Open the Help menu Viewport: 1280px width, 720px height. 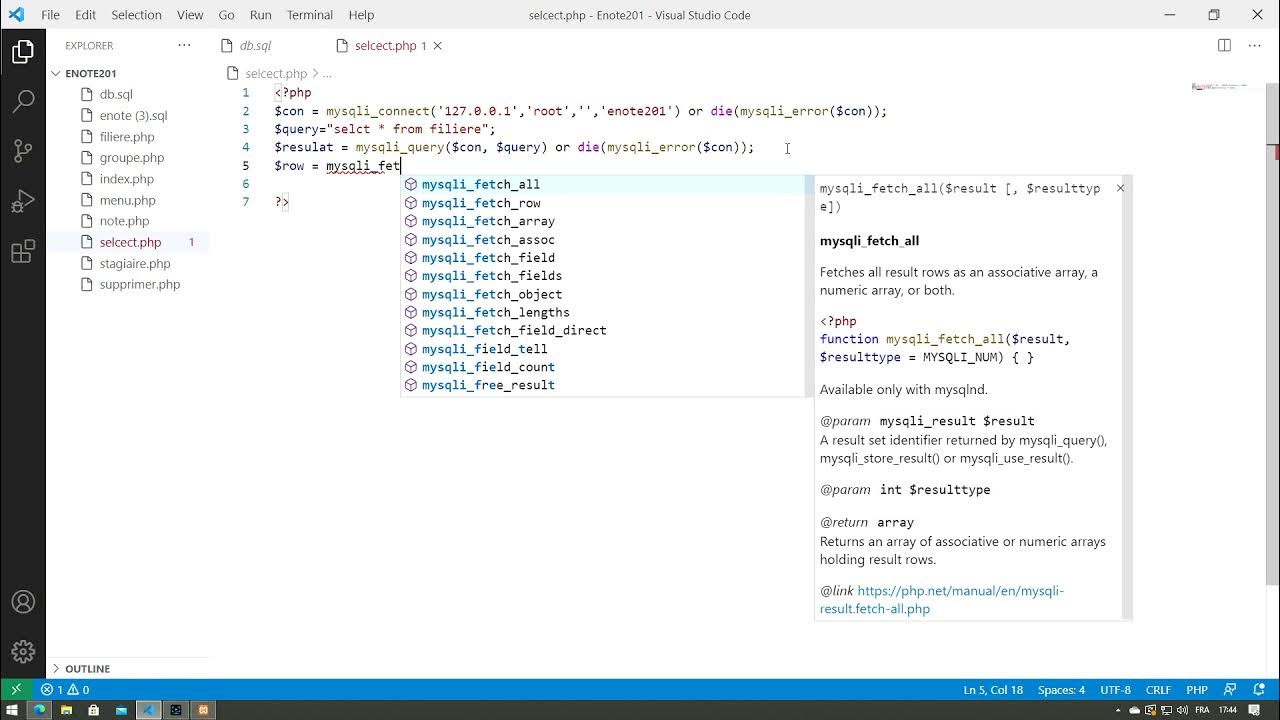pos(361,15)
